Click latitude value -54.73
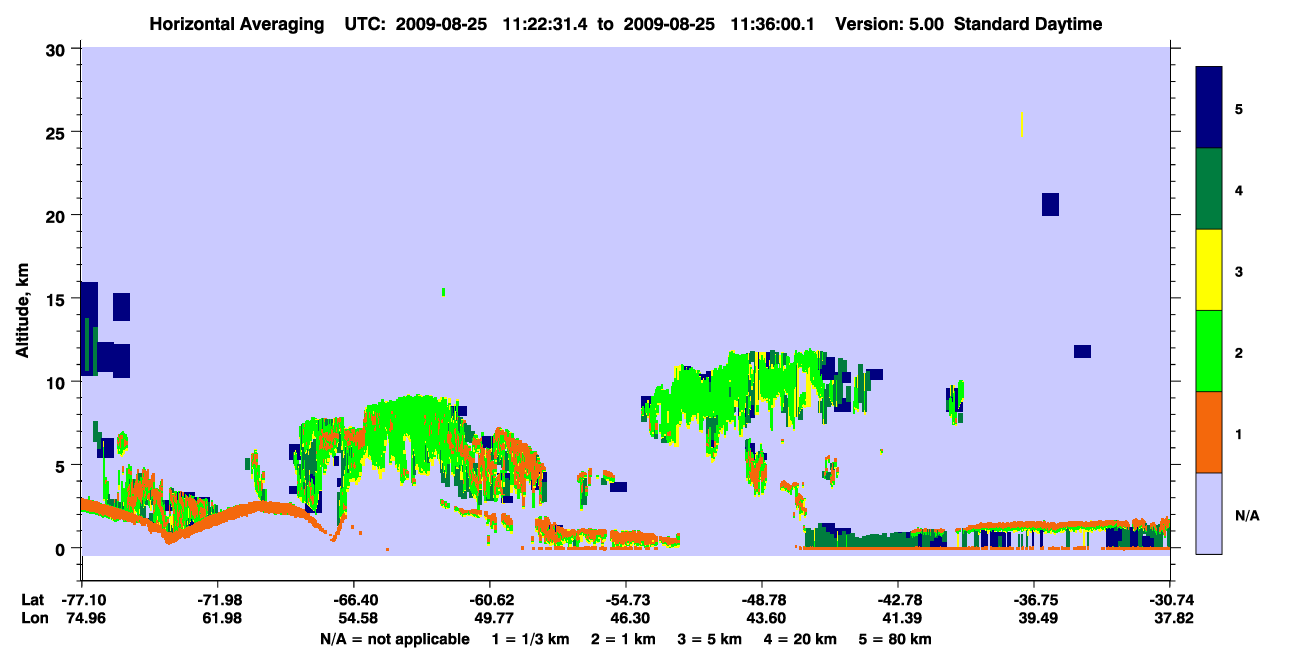Screen dimensions: 1300x667 pos(626,600)
